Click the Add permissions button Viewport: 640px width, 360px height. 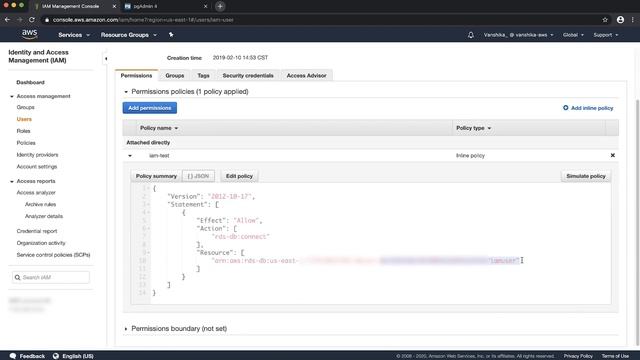pos(150,108)
